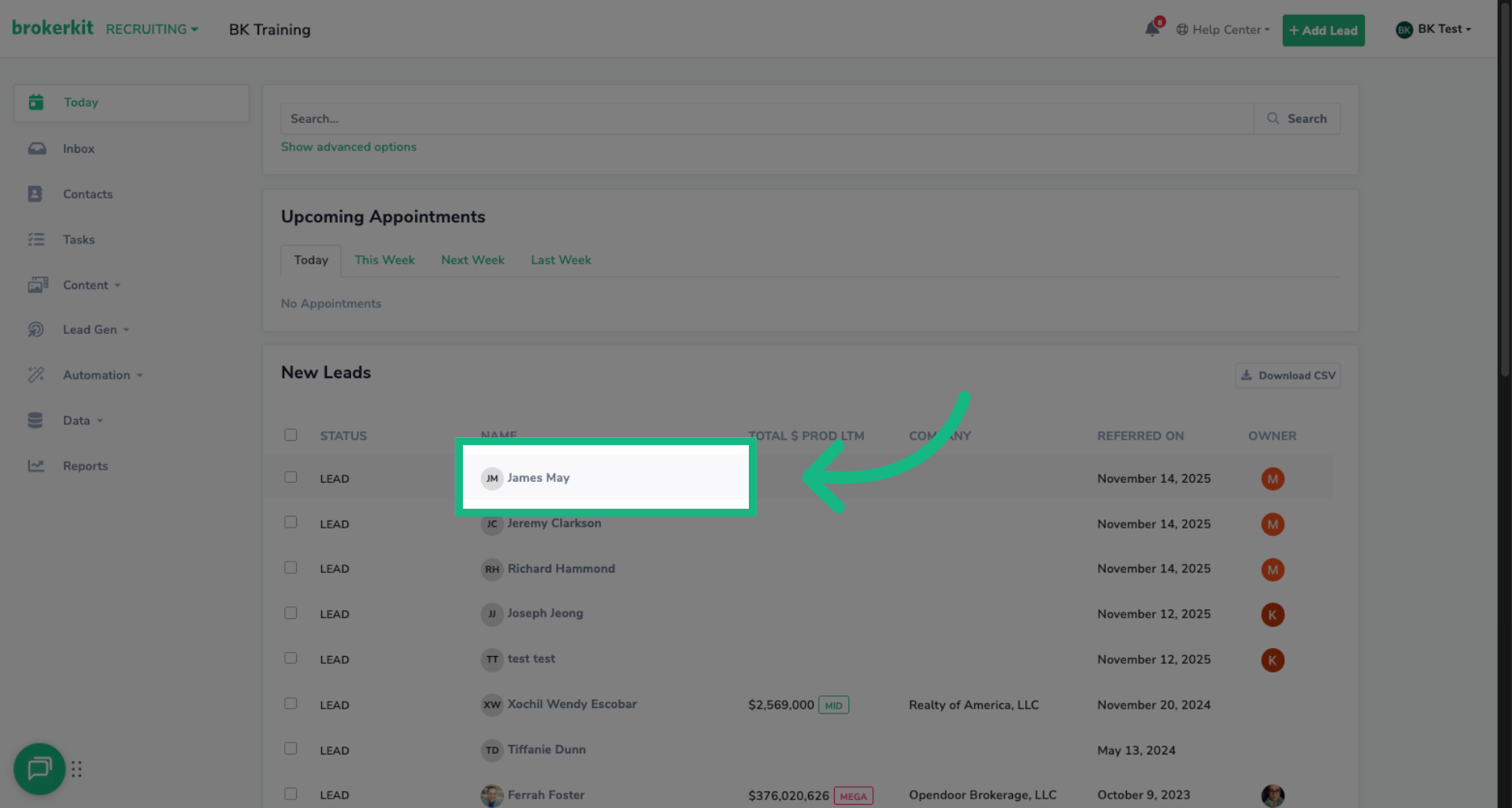Image resolution: width=1512 pixels, height=808 pixels.
Task: Click the TT avatar for test test
Action: [x=492, y=660]
